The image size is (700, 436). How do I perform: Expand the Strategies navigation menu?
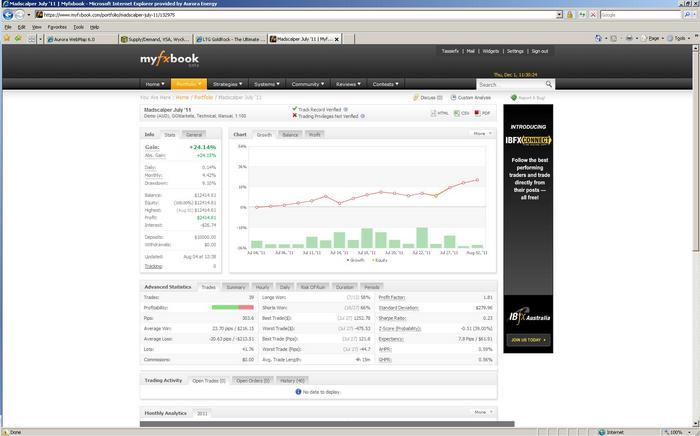227,84
